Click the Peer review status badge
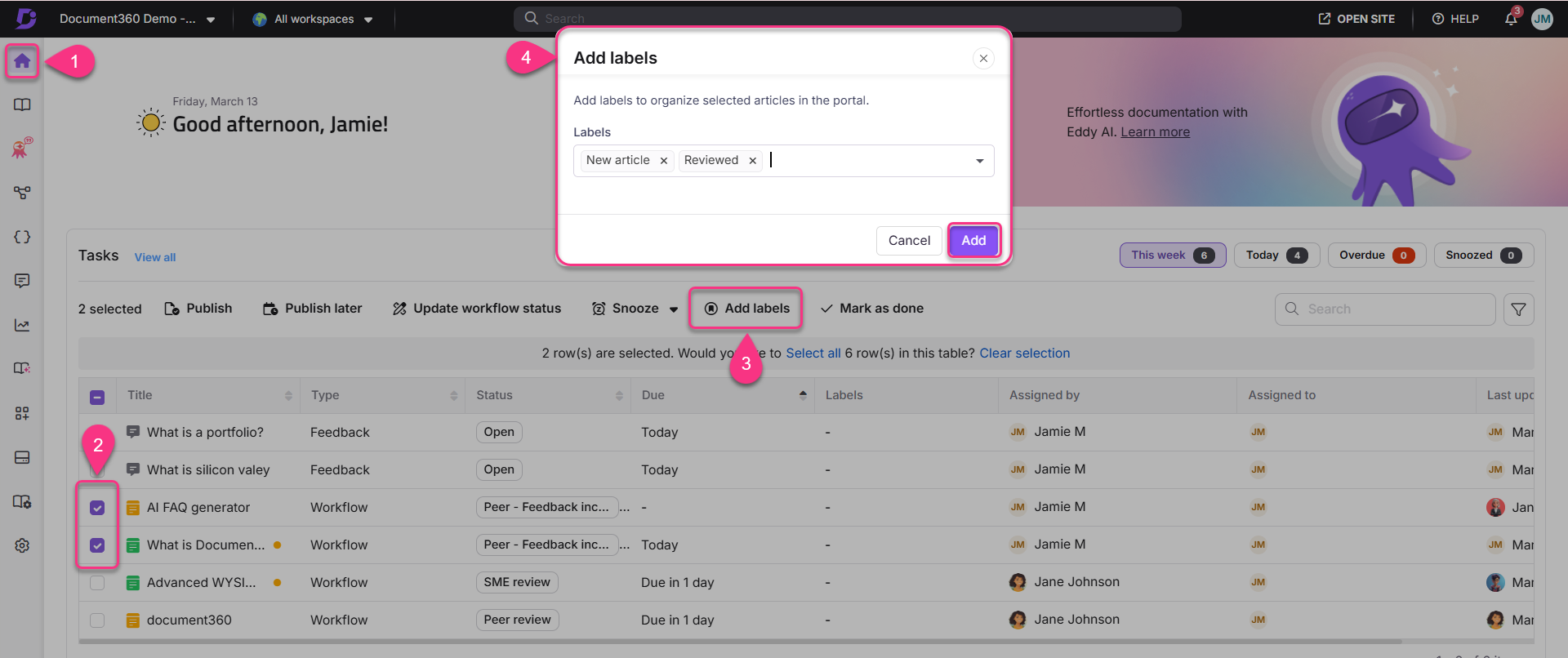Image resolution: width=1568 pixels, height=658 pixels. pyautogui.click(x=517, y=620)
